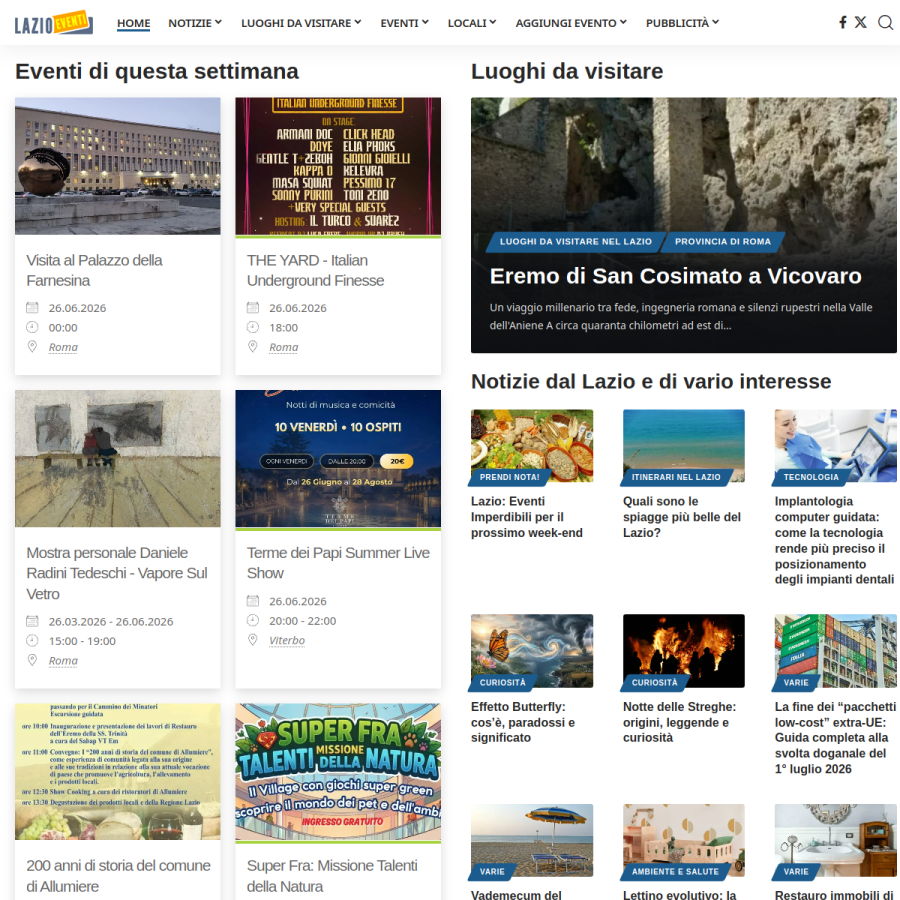Click clock icon beside 00:00 time
900x900 pixels.
(32, 327)
